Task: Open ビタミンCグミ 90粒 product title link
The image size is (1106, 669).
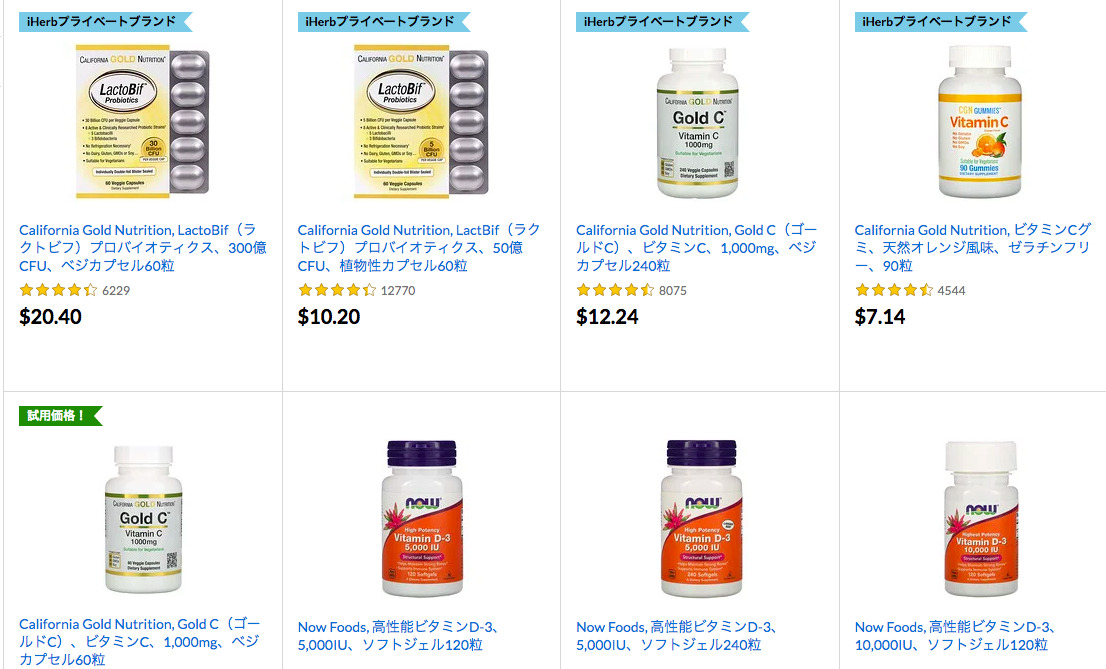Action: point(973,248)
